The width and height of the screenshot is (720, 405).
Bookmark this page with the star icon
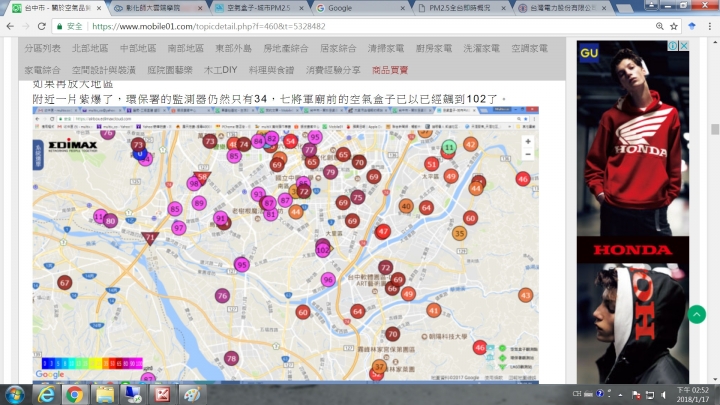click(x=674, y=26)
